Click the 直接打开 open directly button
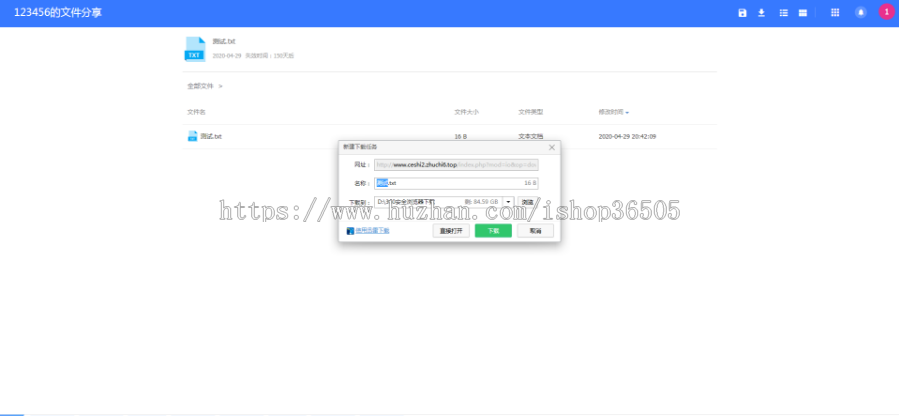The width and height of the screenshot is (900, 416). point(451,231)
